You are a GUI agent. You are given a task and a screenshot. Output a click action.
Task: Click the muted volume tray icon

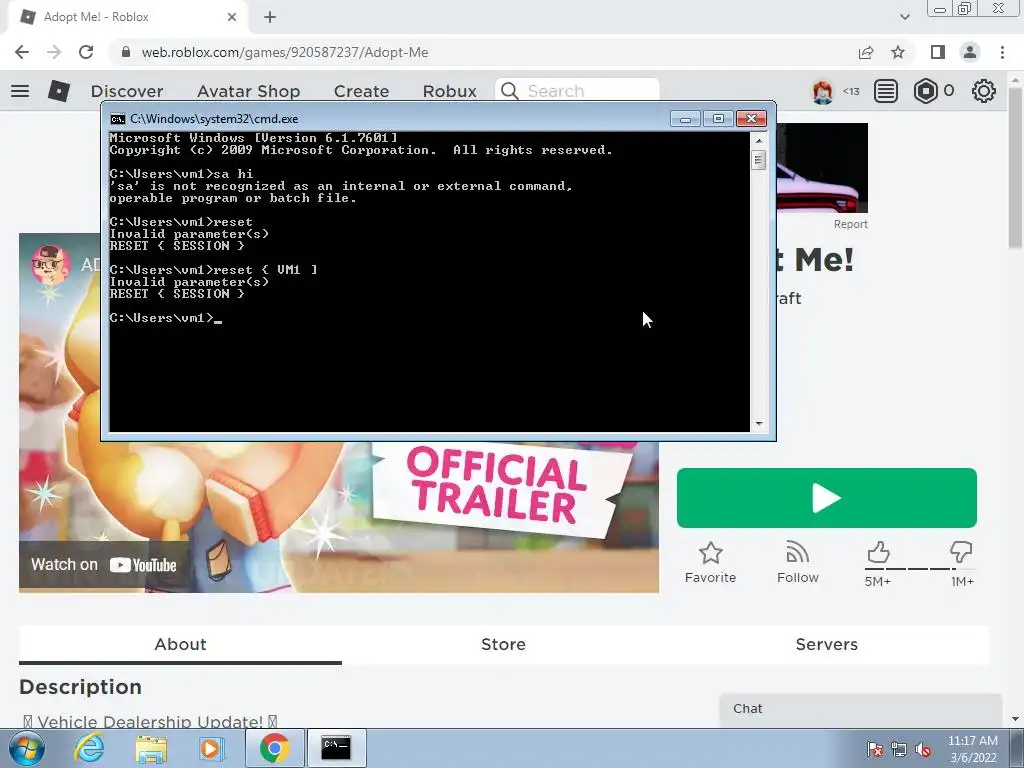tap(923, 749)
